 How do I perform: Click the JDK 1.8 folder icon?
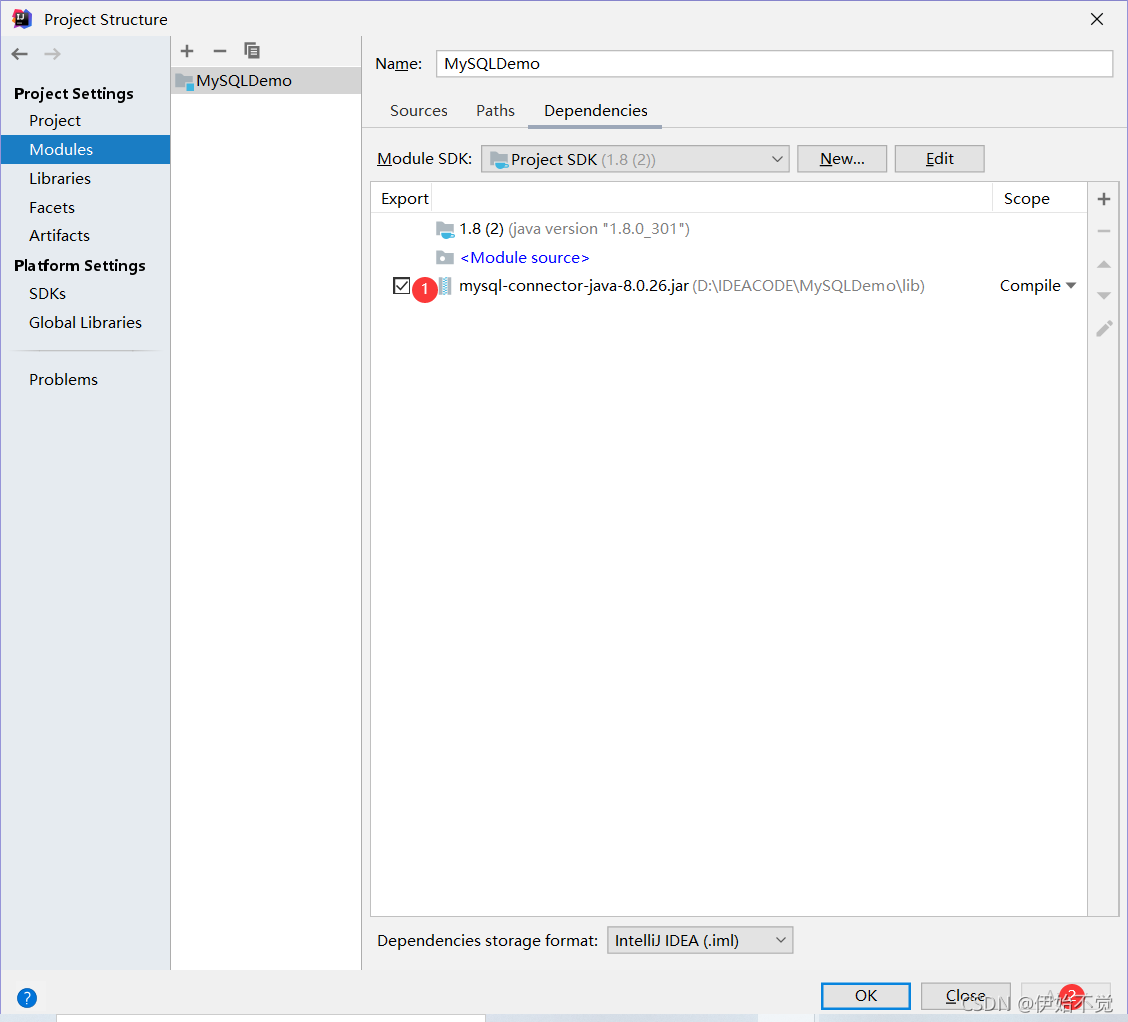(x=445, y=229)
